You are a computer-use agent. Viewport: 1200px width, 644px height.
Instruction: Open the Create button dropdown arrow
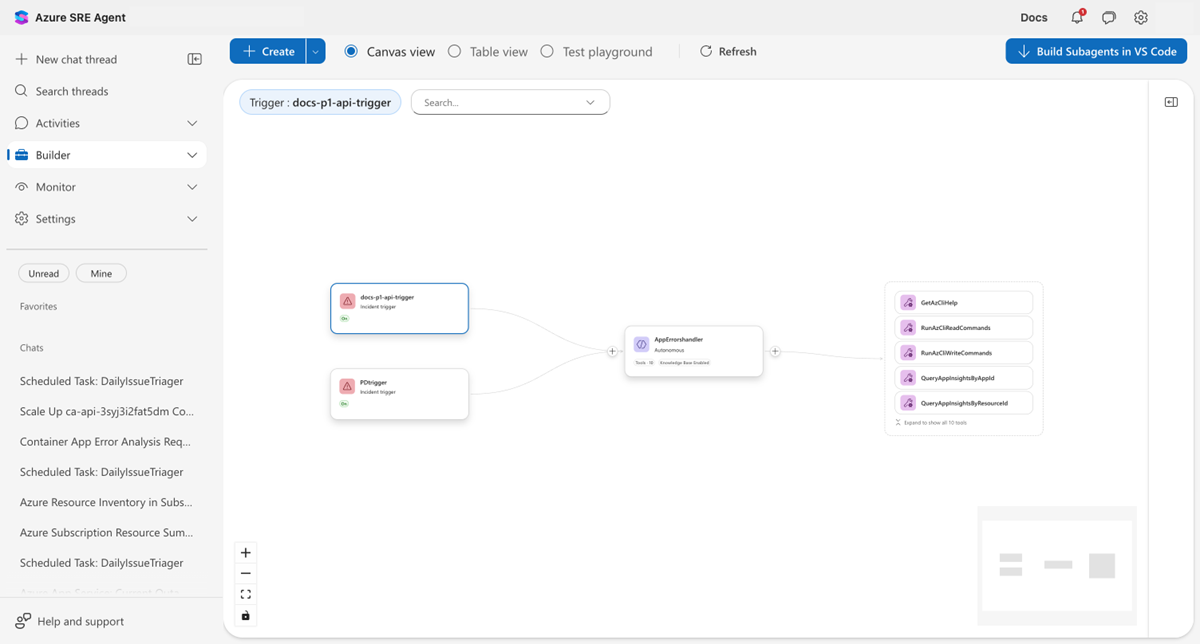click(x=313, y=51)
